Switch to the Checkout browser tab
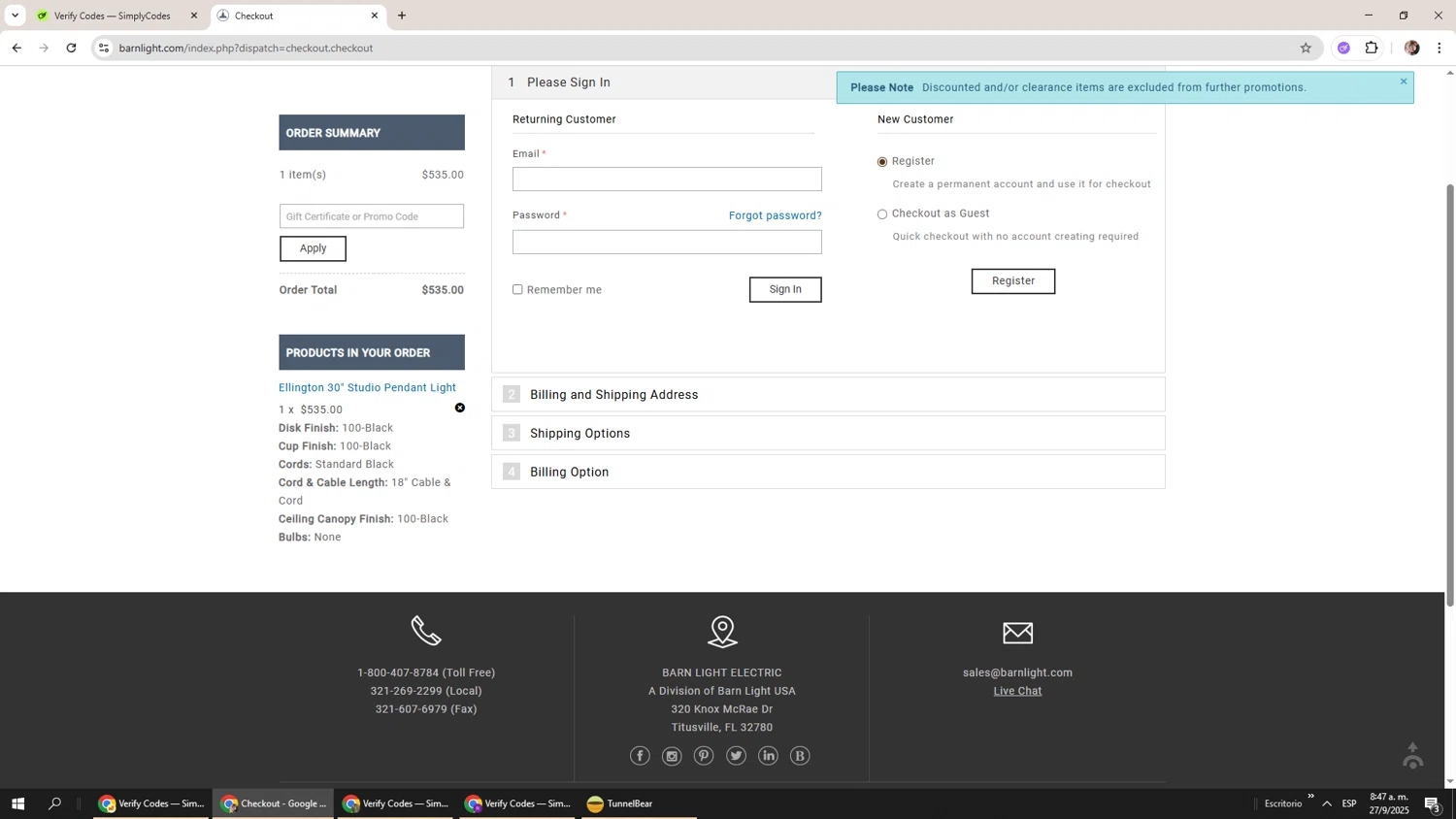1456x819 pixels. pyautogui.click(x=298, y=16)
